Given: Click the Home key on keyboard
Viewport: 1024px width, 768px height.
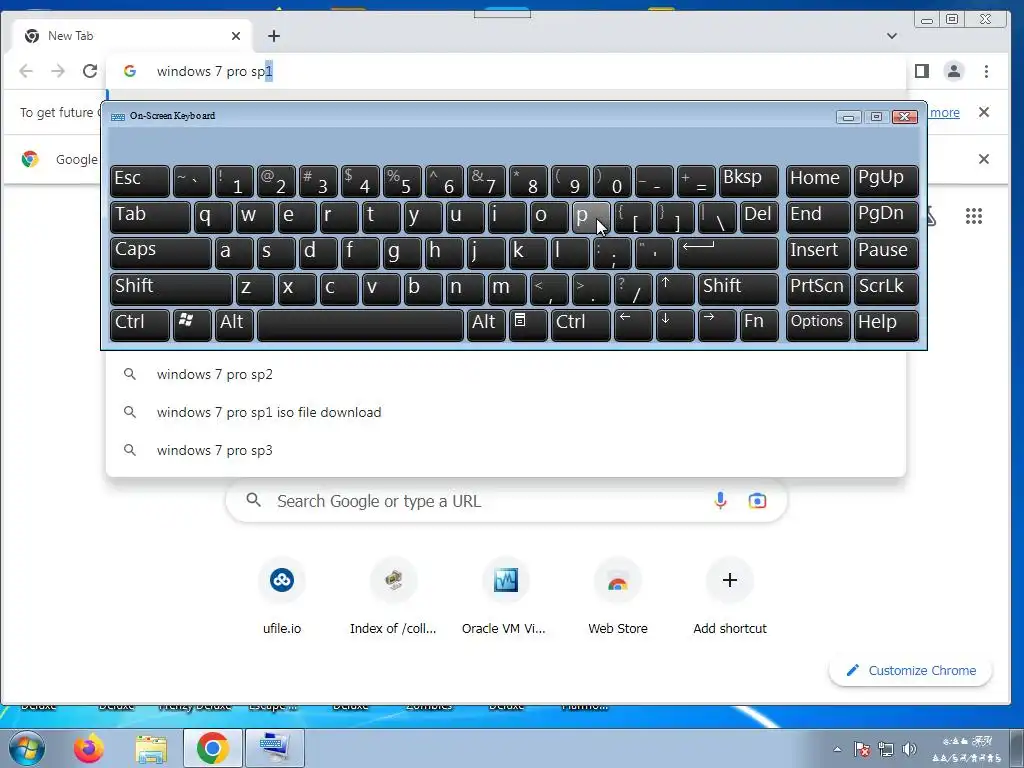Looking at the screenshot, I should pyautogui.click(x=818, y=181).
